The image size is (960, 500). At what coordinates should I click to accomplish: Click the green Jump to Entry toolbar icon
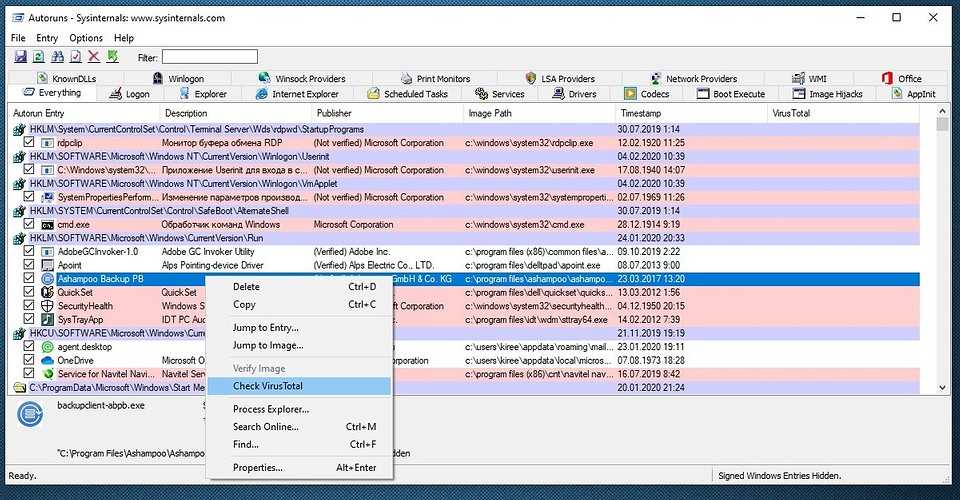113,57
